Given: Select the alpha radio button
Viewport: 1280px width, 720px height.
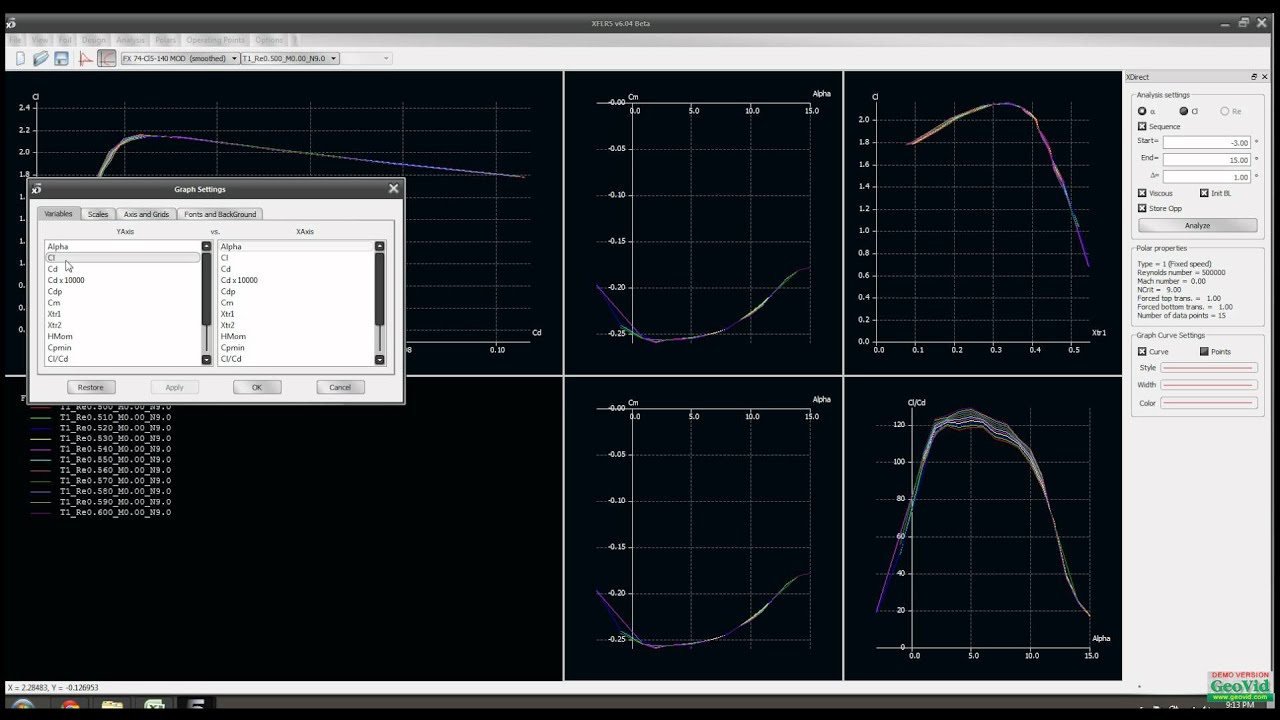Looking at the screenshot, I should coord(1142,111).
